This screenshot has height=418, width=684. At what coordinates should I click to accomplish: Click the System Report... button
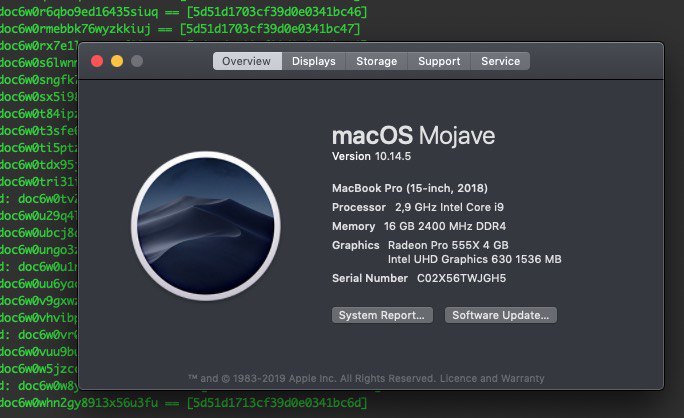point(382,315)
